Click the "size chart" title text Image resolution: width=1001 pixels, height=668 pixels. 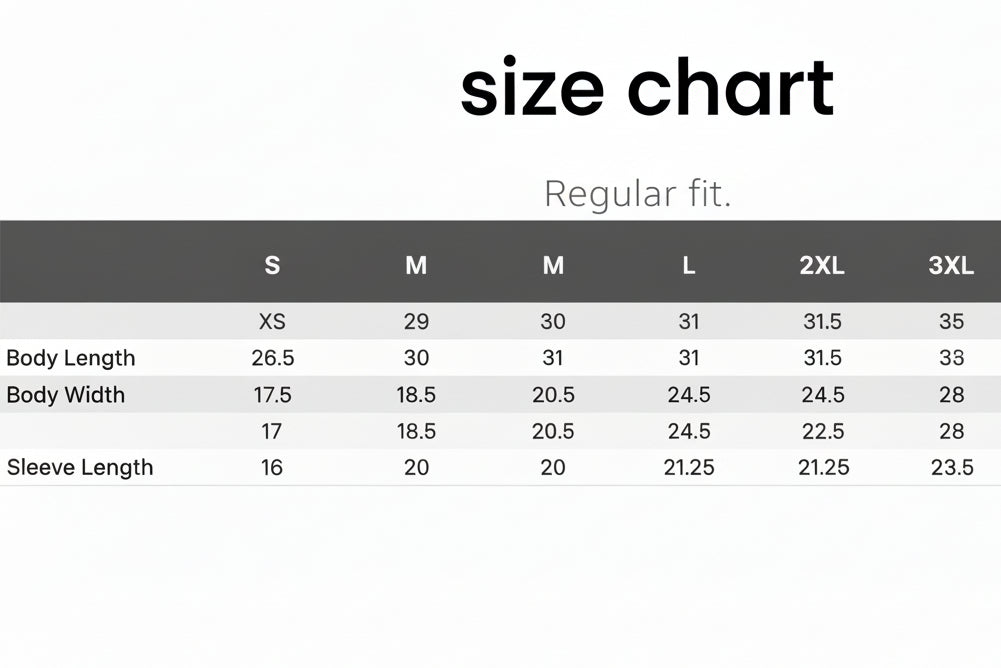coord(646,88)
